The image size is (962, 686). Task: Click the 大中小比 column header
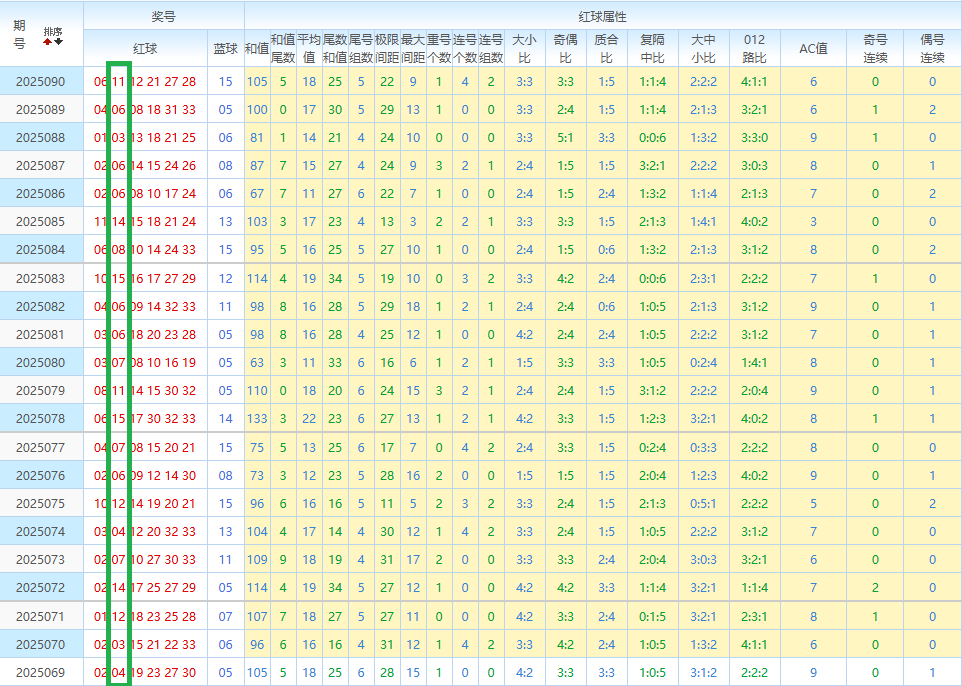[704, 48]
